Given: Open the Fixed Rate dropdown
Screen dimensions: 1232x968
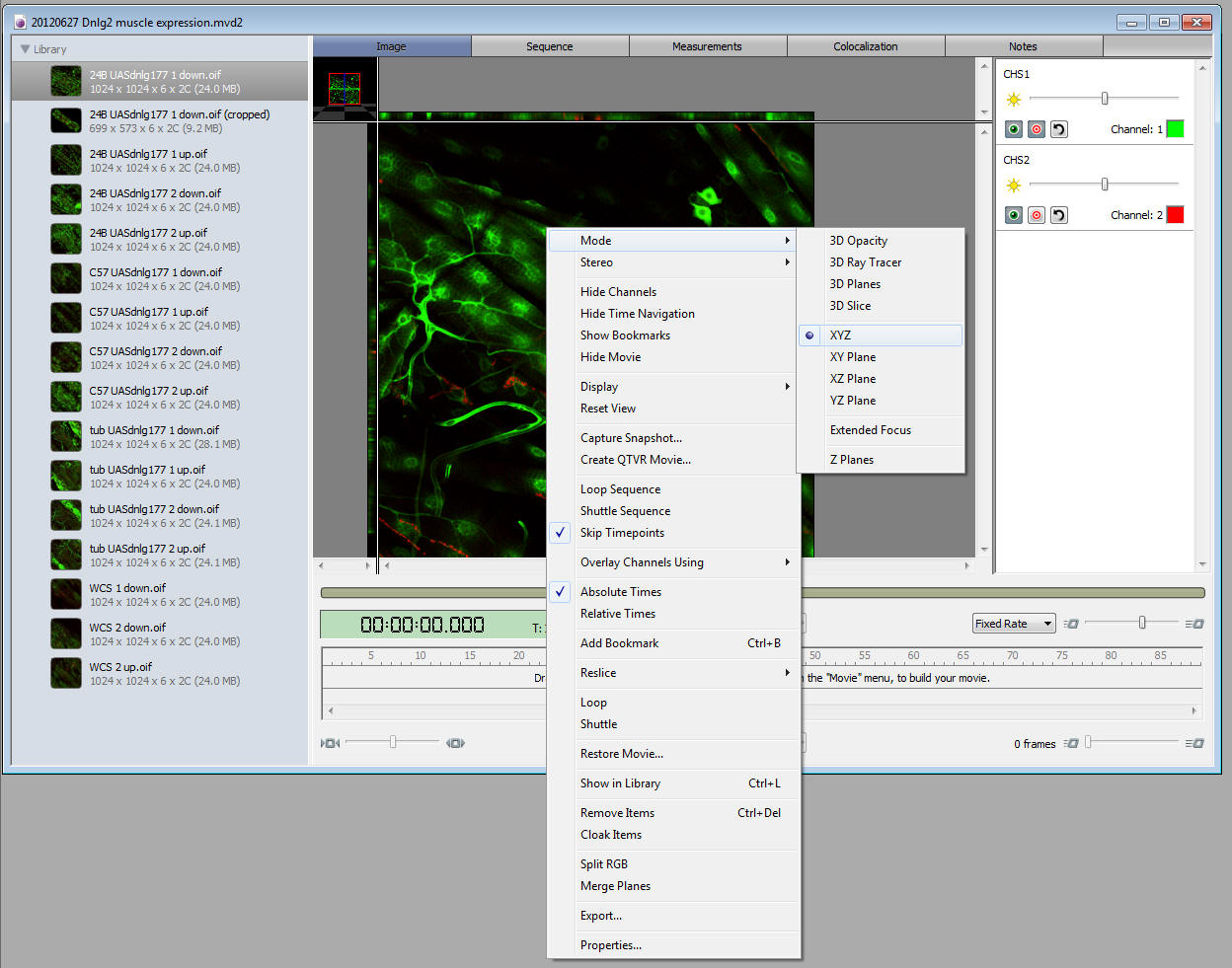Looking at the screenshot, I should click(1014, 624).
